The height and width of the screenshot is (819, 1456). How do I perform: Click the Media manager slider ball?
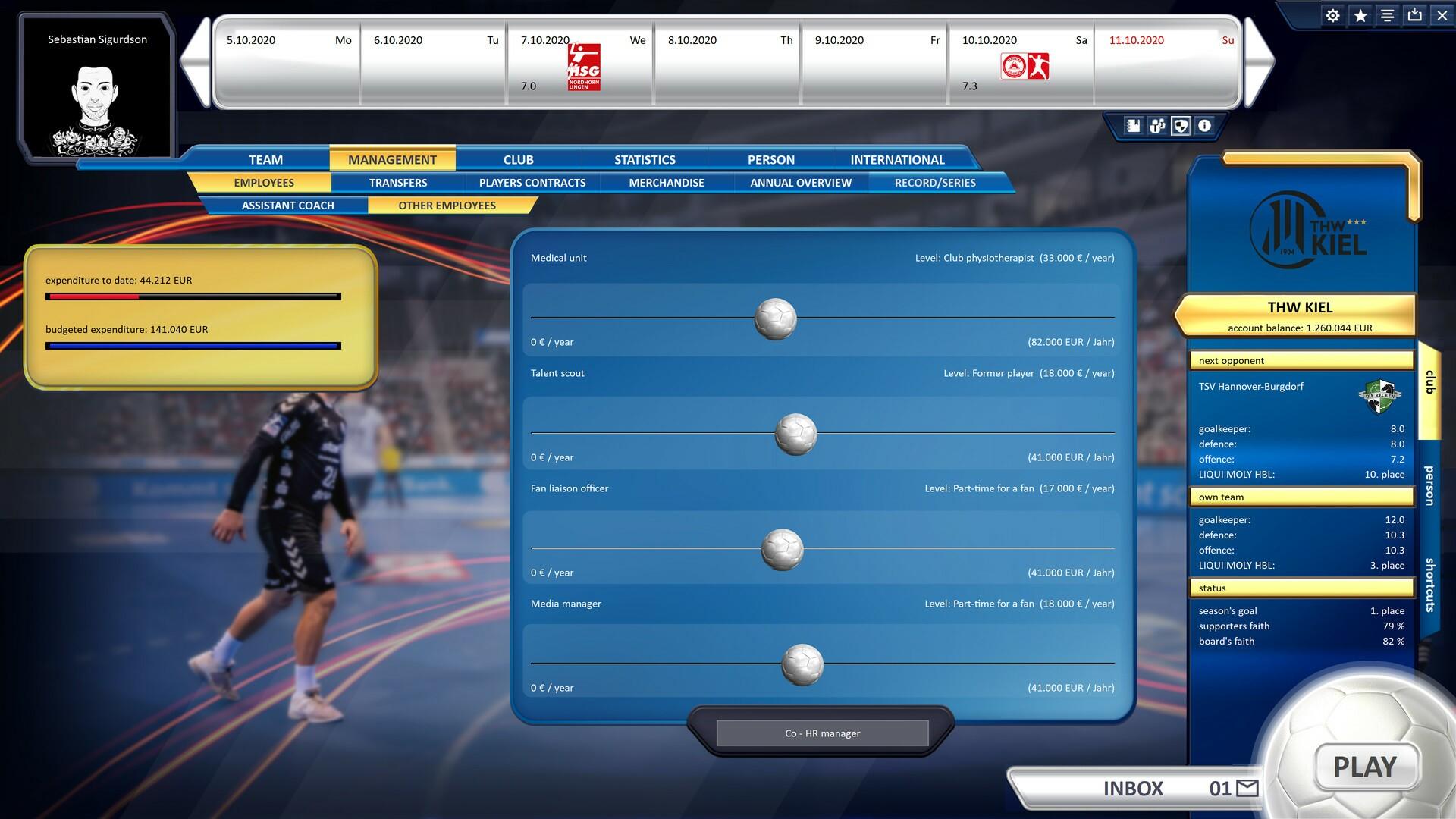(x=802, y=664)
